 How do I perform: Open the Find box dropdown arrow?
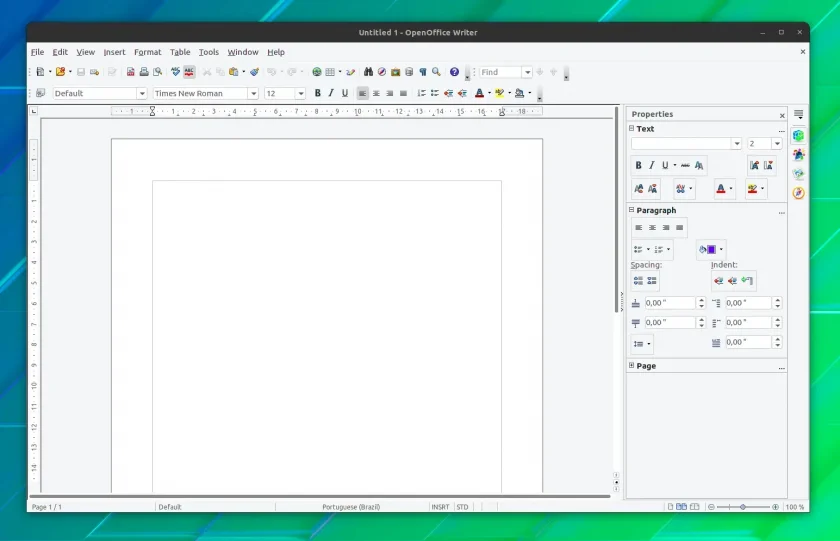(x=527, y=72)
